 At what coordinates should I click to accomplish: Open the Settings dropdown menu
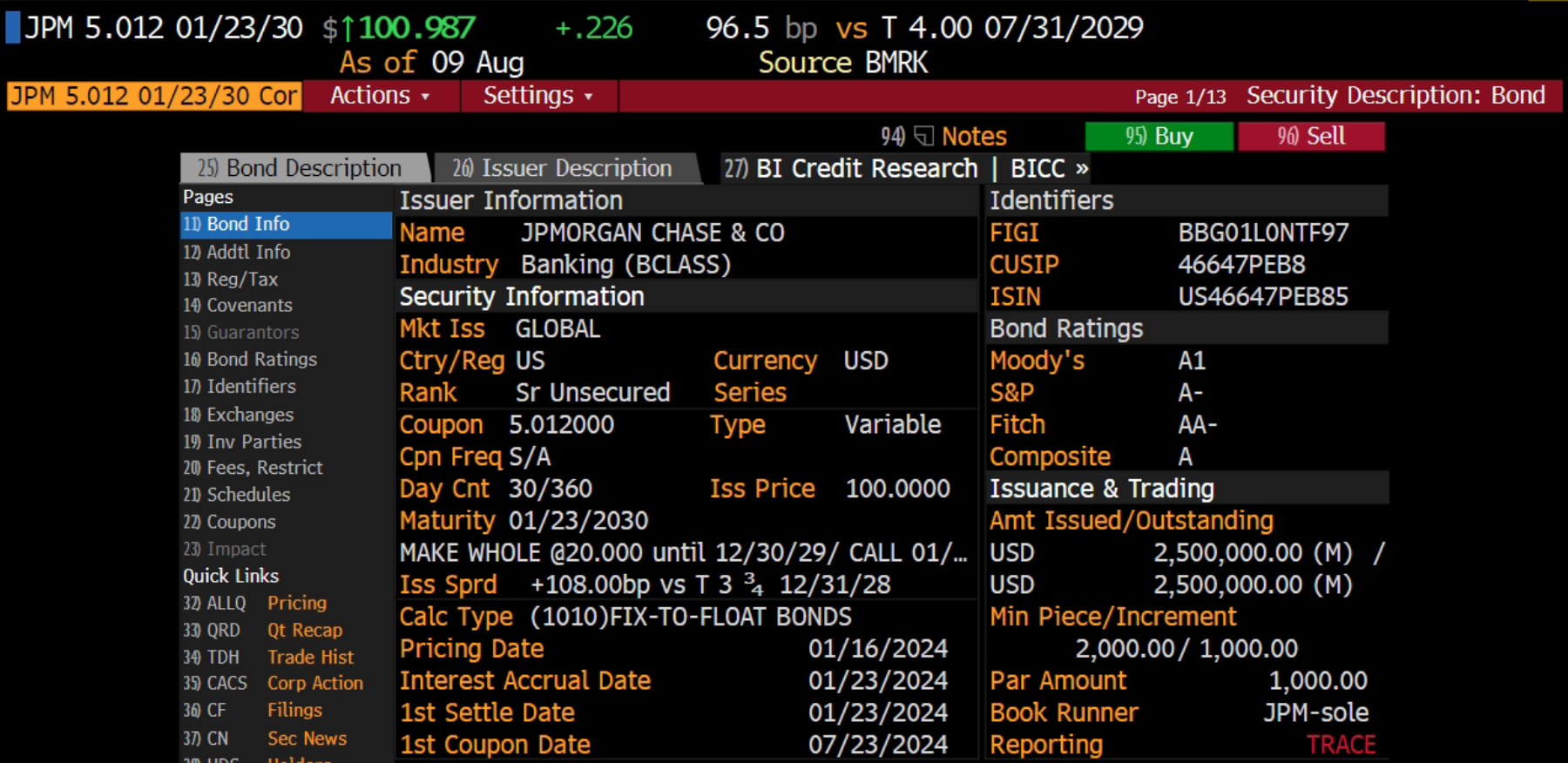click(539, 96)
